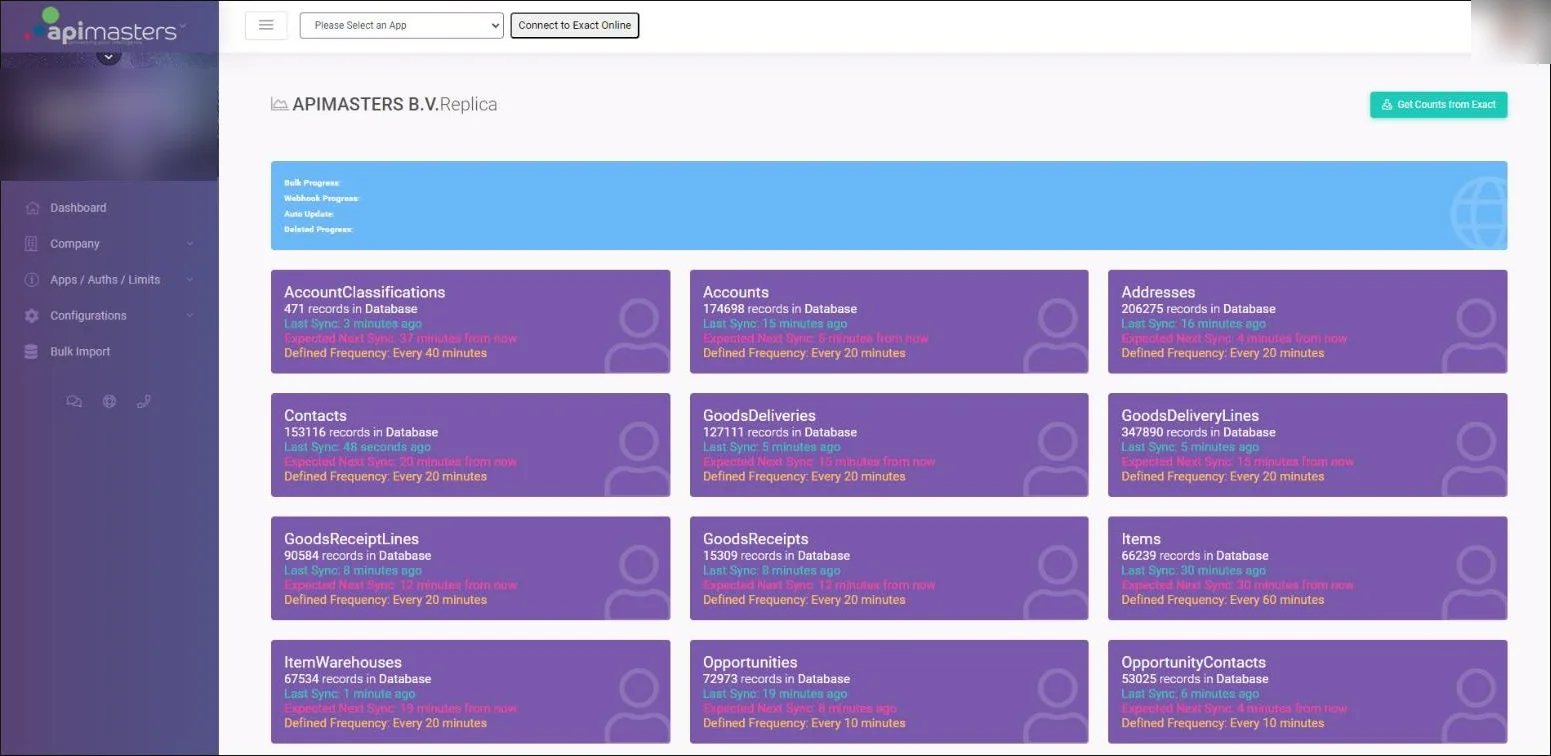
Task: Click the round icon between chat and phone
Action: pos(109,401)
